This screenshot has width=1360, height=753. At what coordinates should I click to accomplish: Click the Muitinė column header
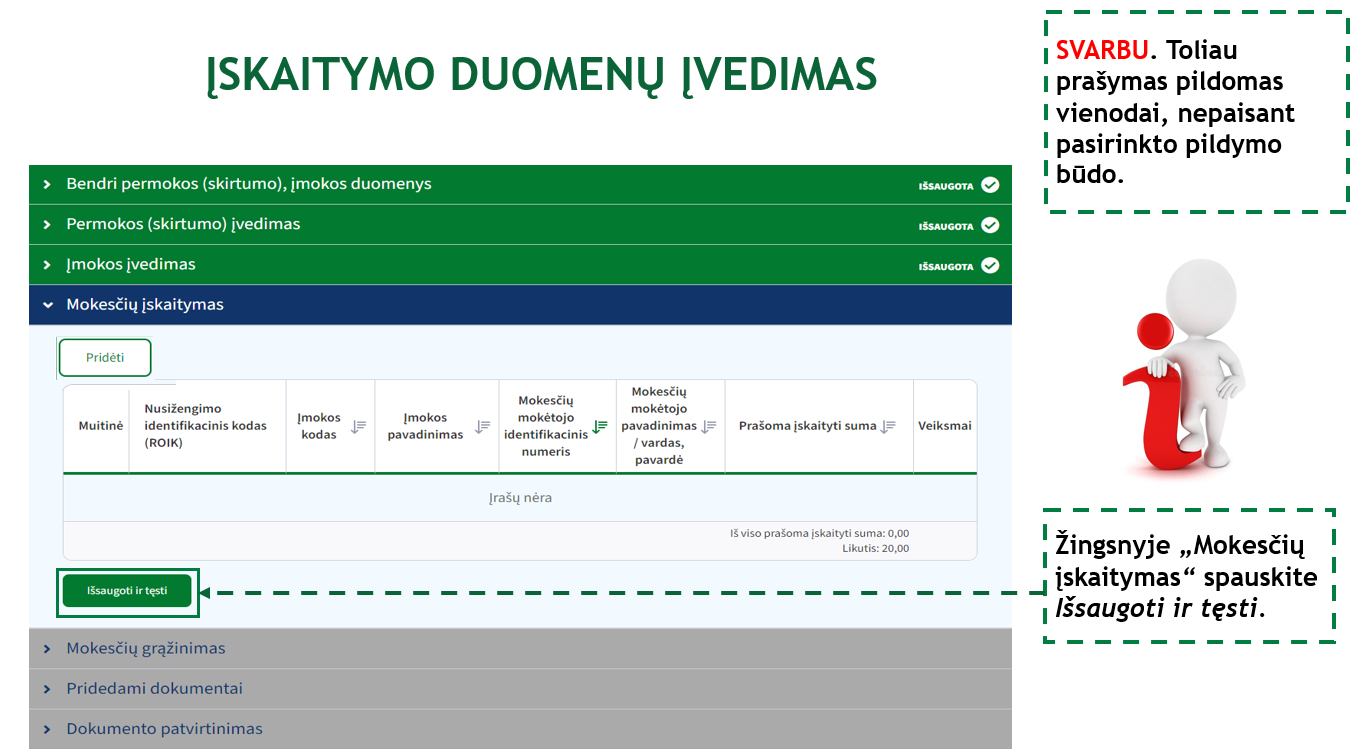pyautogui.click(x=100, y=426)
